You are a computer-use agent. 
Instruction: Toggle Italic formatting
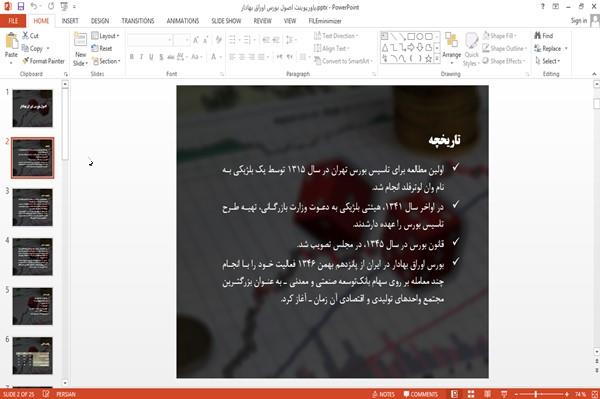(x=141, y=57)
